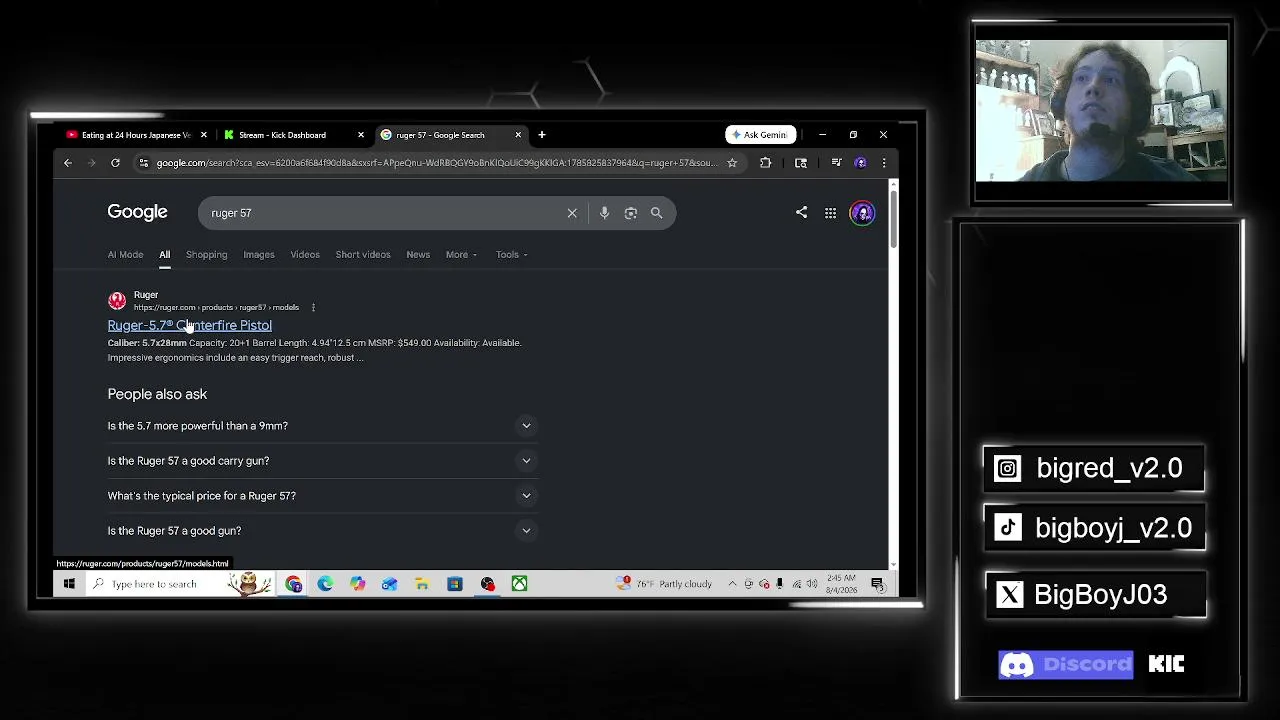Go back in the browser
The width and height of the screenshot is (1280, 720).
(68, 163)
